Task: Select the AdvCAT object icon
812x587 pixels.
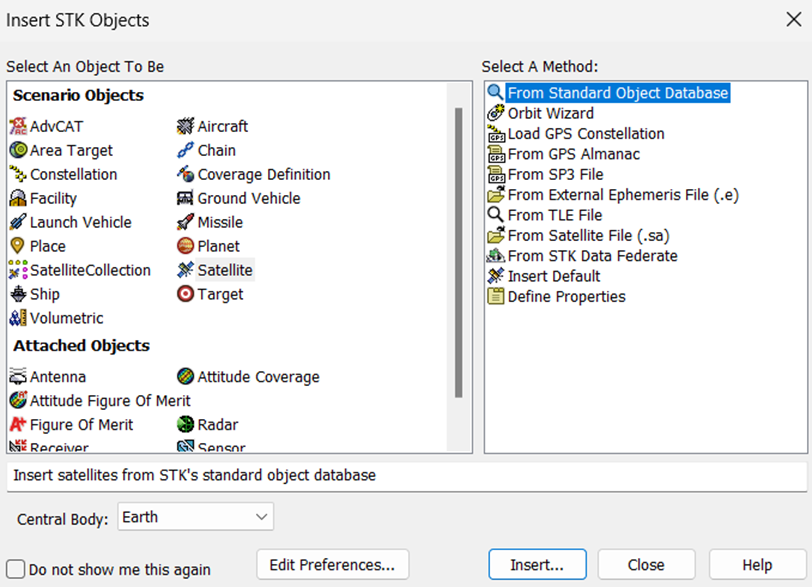Action: 18,126
